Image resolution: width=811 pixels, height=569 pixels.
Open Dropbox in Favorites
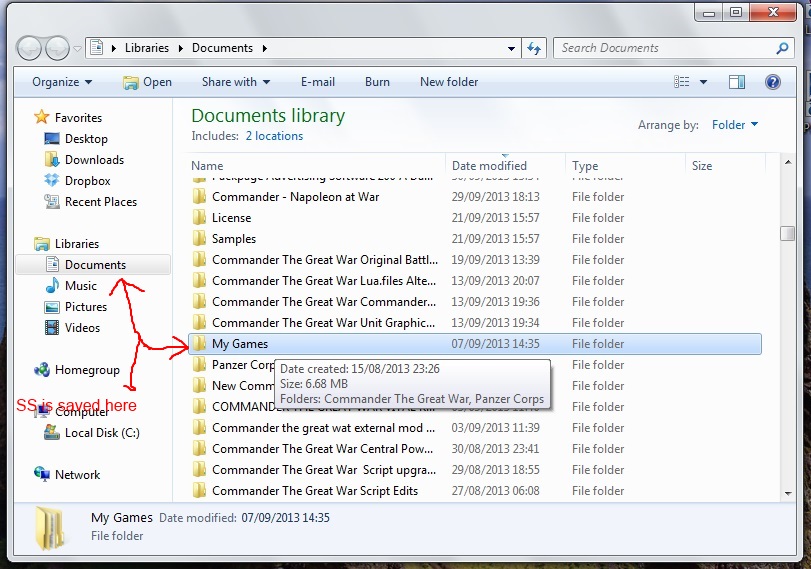78,181
